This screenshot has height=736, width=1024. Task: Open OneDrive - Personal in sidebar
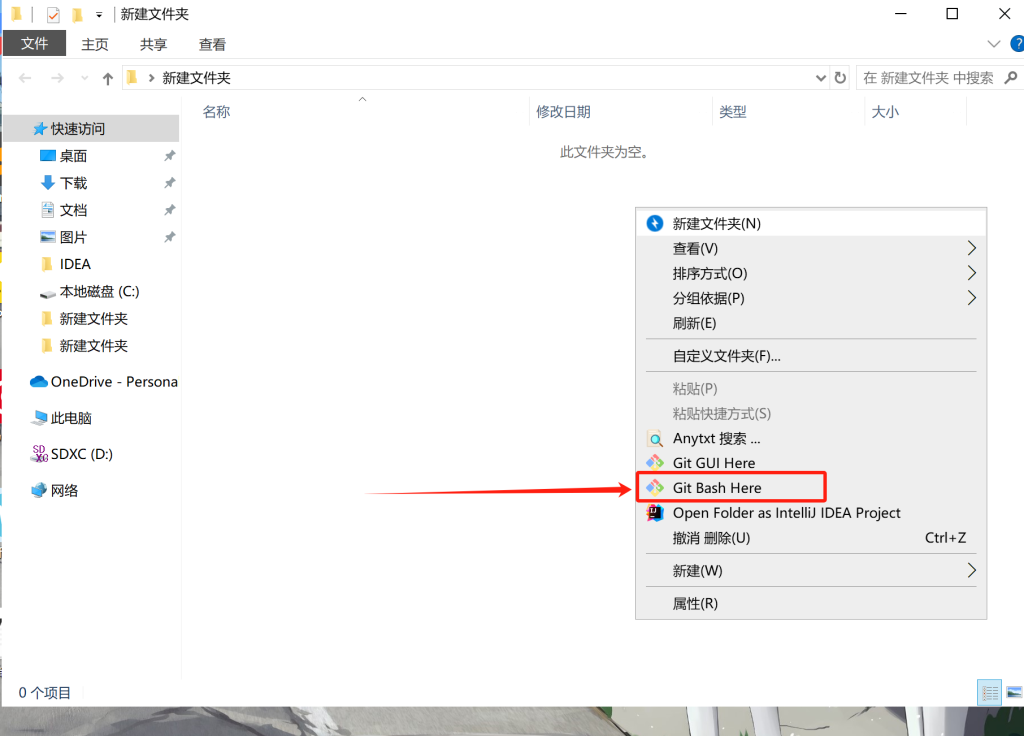(104, 382)
